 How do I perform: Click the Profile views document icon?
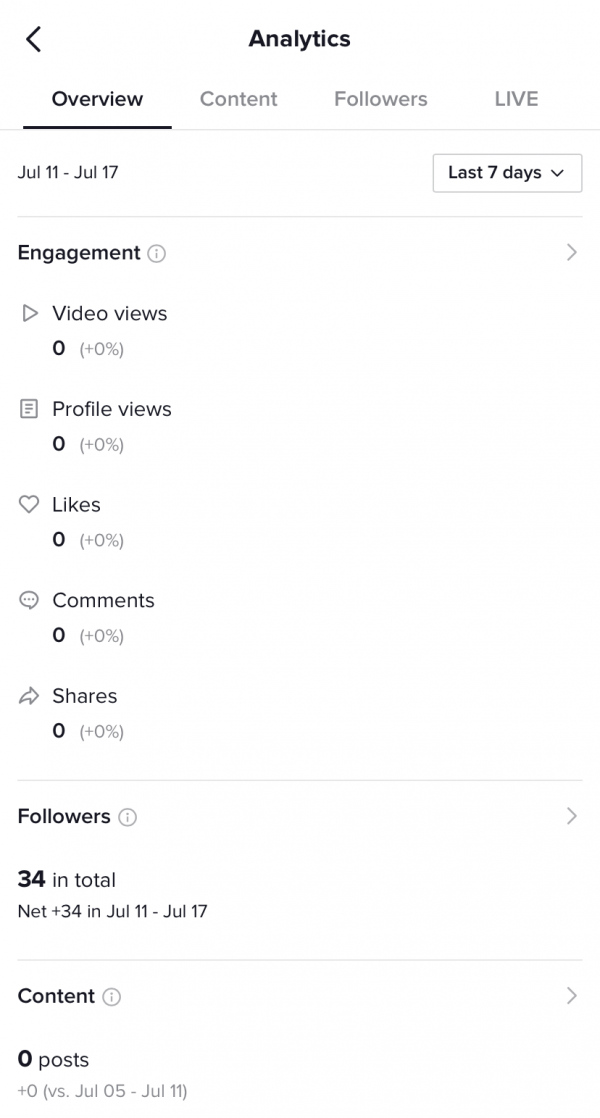coord(29,408)
